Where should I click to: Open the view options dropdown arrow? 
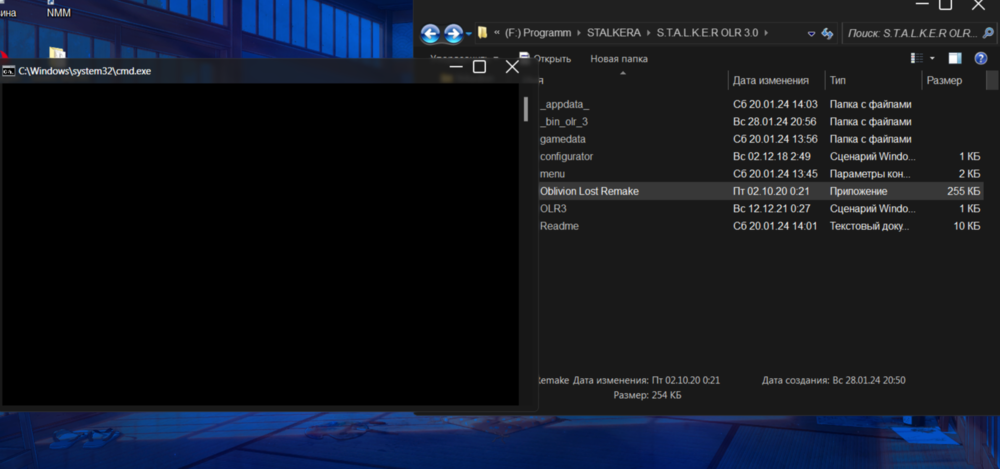point(932,59)
